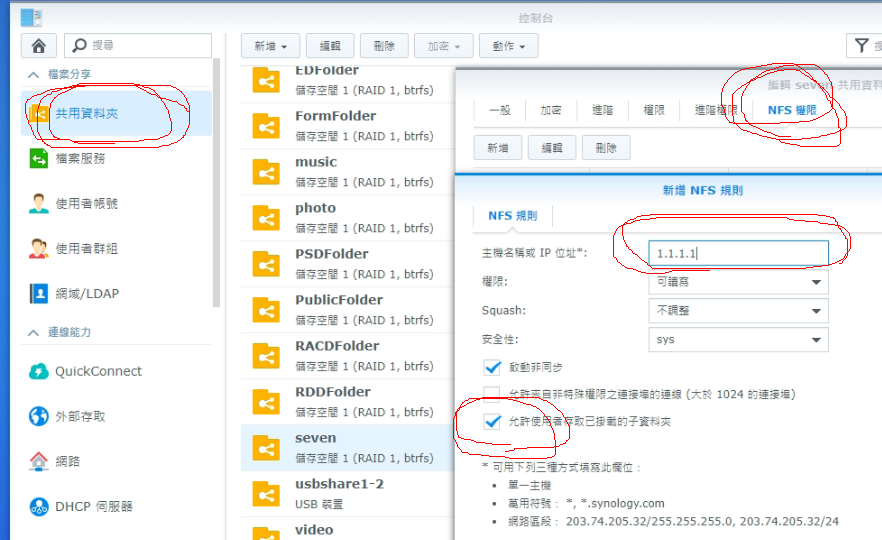Click the QuickConnect label in sidebar

click(x=98, y=371)
